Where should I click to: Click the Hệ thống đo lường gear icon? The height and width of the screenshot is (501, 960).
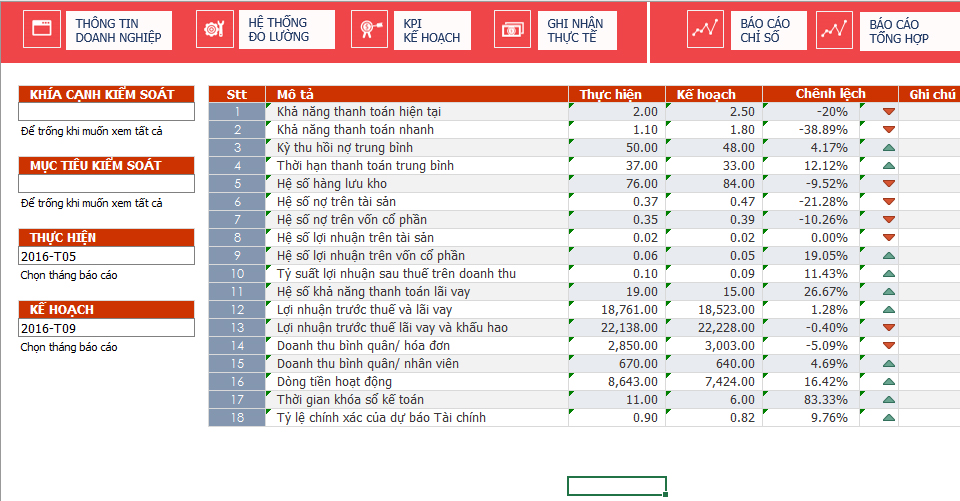click(x=215, y=29)
